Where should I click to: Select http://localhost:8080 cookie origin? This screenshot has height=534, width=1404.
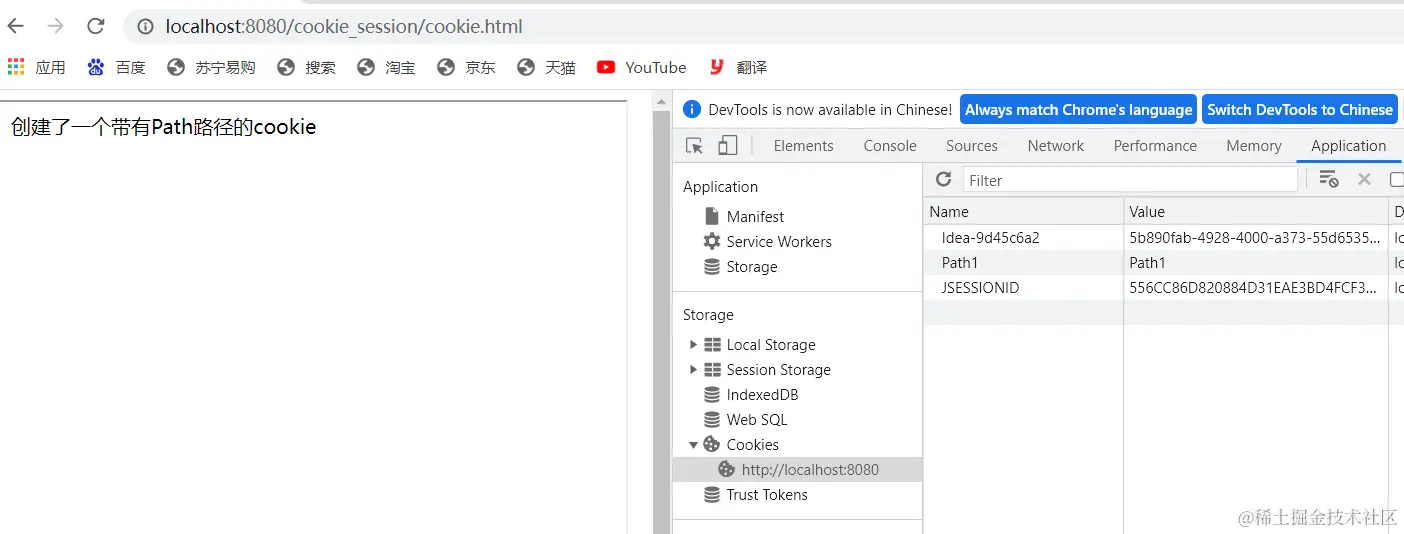[x=799, y=469]
